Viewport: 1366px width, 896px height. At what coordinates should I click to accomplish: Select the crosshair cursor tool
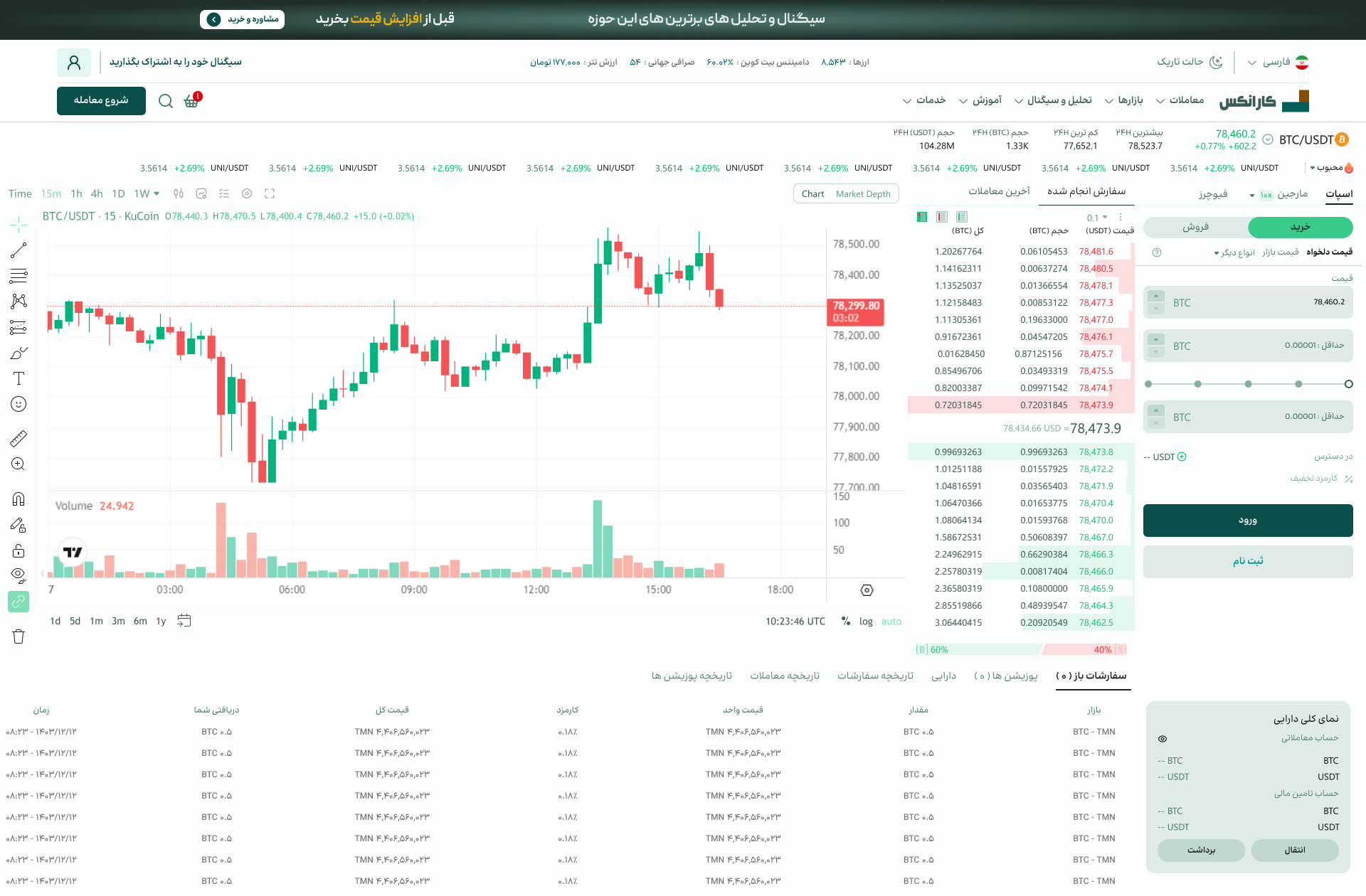click(18, 225)
